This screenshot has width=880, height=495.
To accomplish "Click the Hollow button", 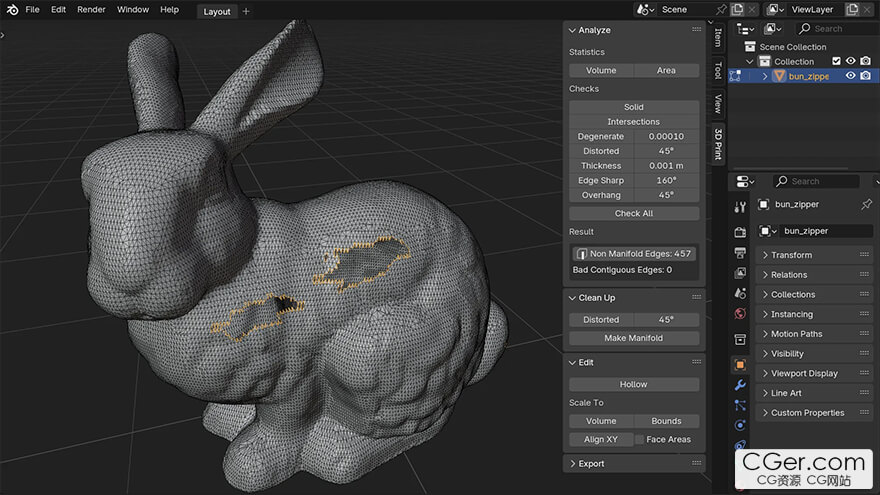I will (634, 384).
